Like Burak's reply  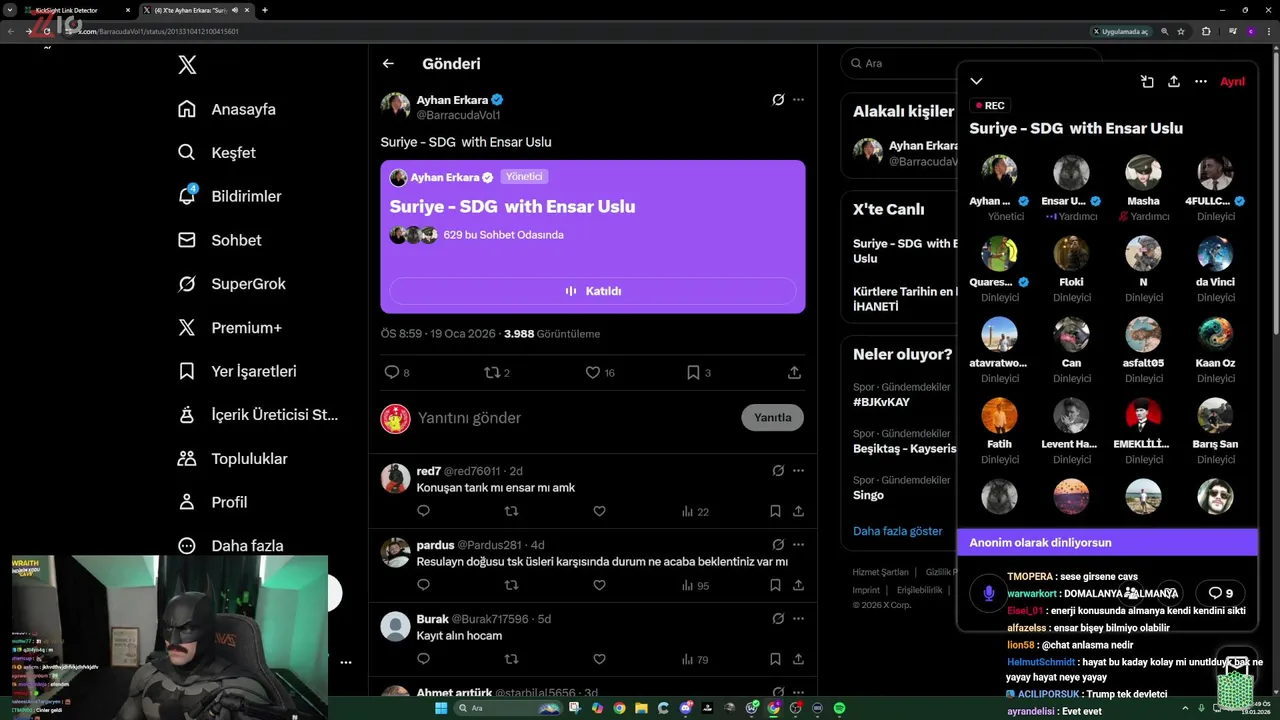point(599,659)
